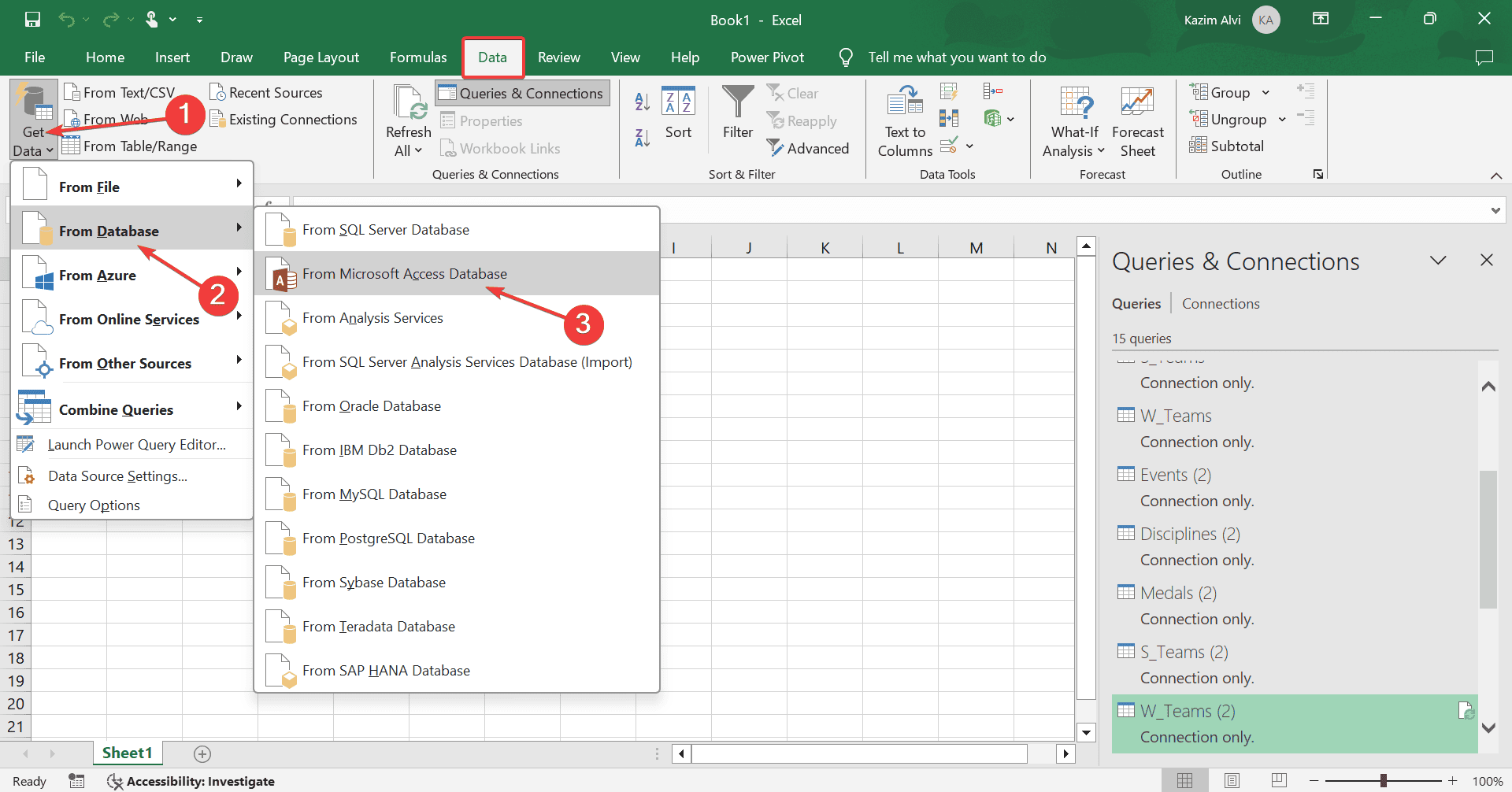
Task: Open Outline dialog launcher
Action: click(1318, 174)
